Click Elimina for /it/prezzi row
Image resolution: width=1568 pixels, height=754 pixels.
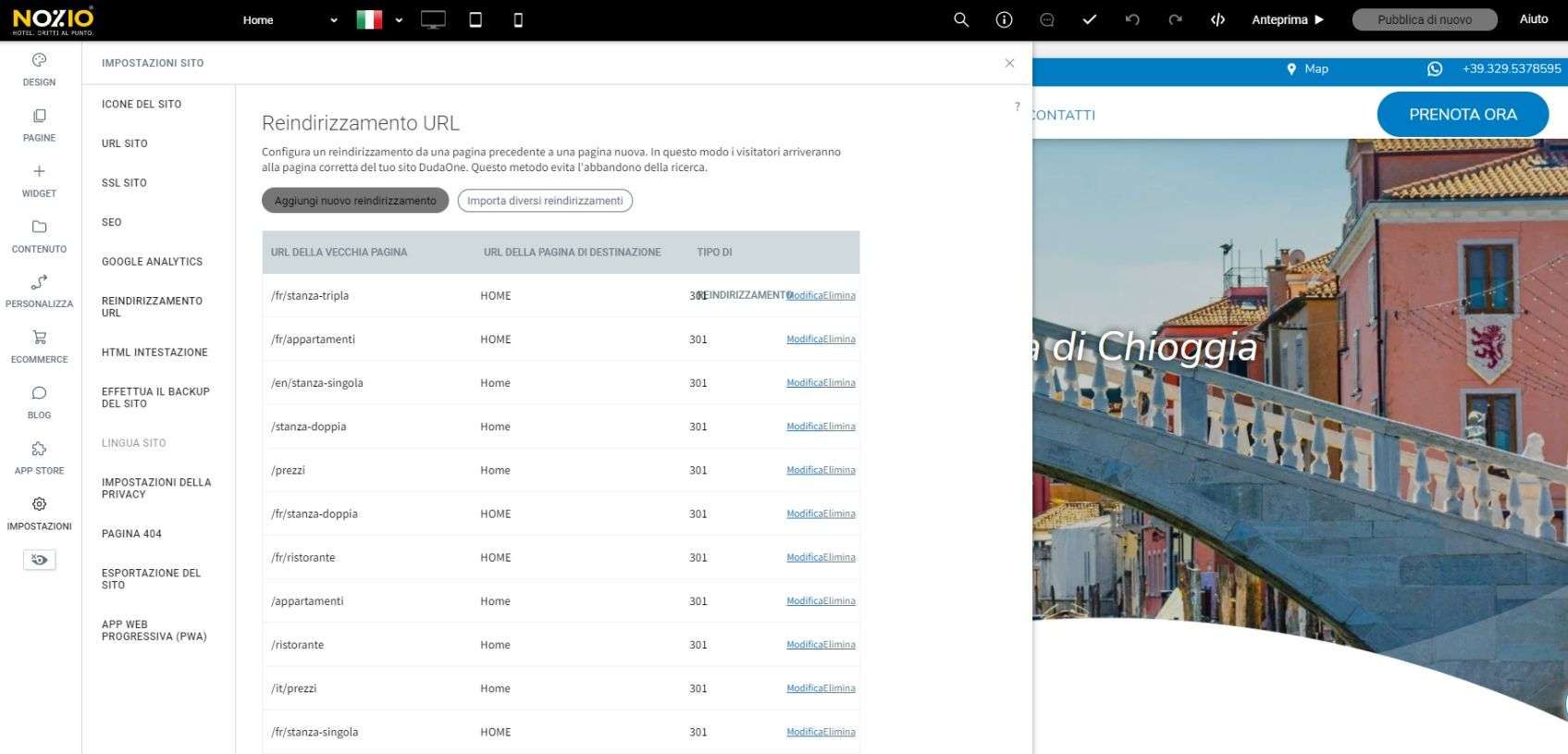point(839,688)
